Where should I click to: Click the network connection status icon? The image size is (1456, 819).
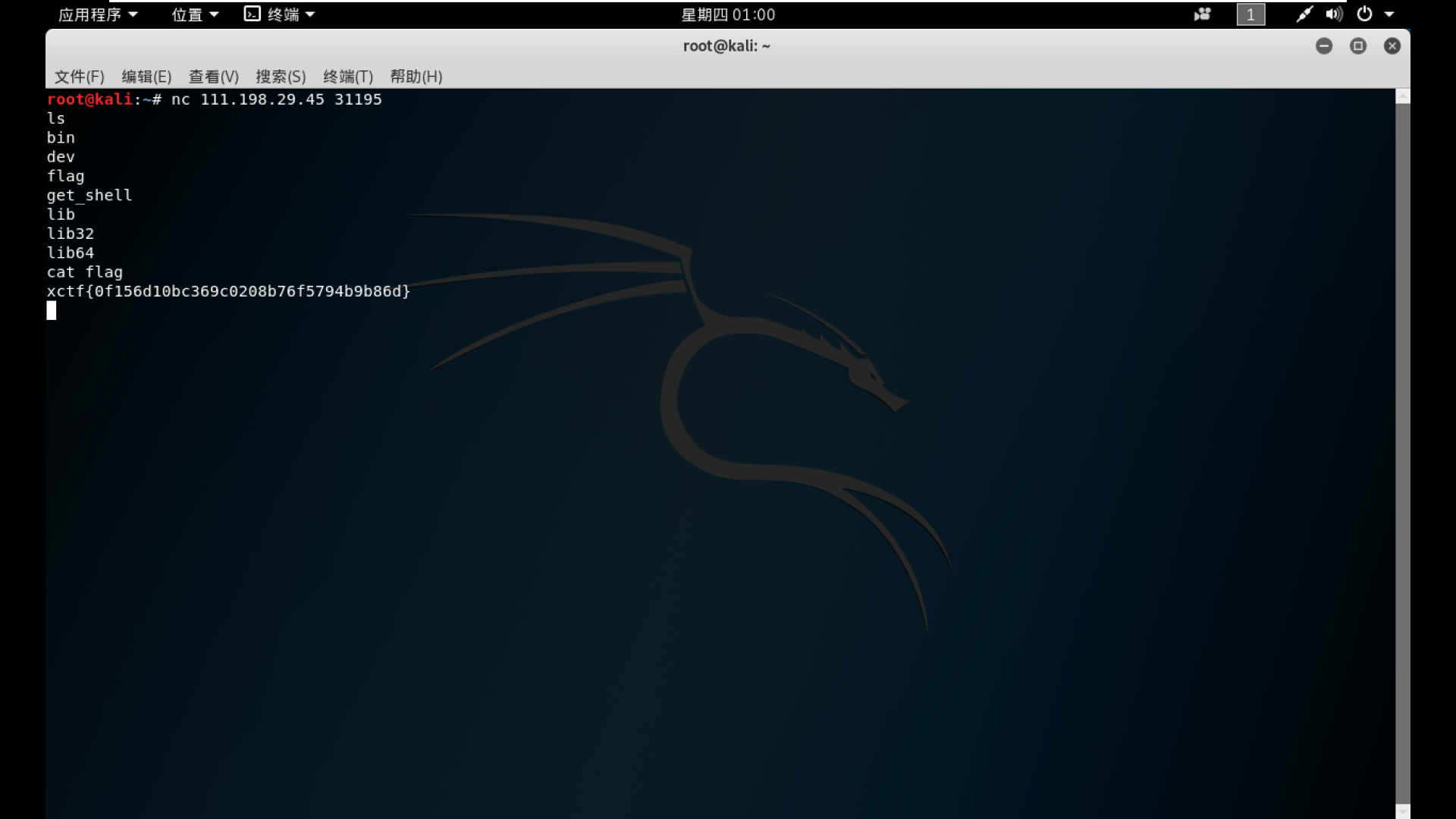click(x=1304, y=14)
